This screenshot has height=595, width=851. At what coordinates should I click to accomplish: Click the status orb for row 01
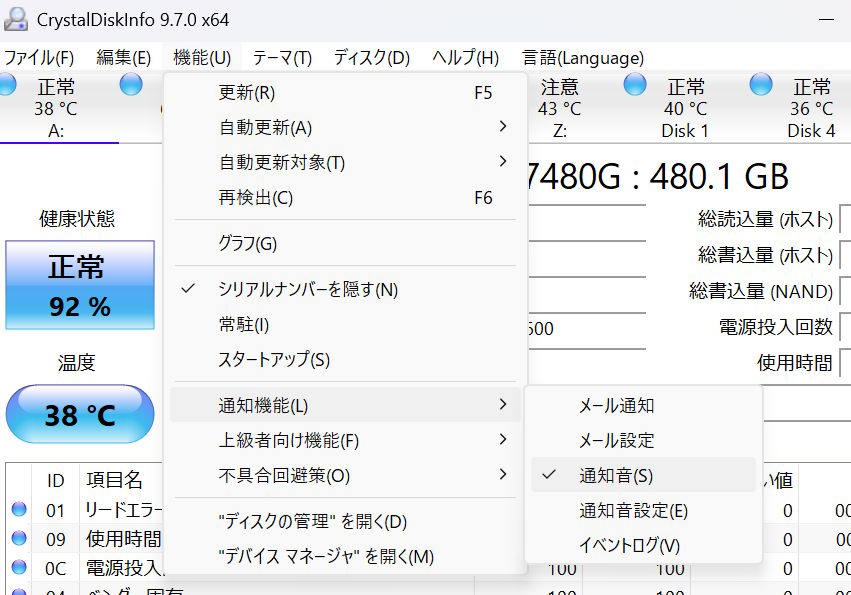[x=19, y=509]
